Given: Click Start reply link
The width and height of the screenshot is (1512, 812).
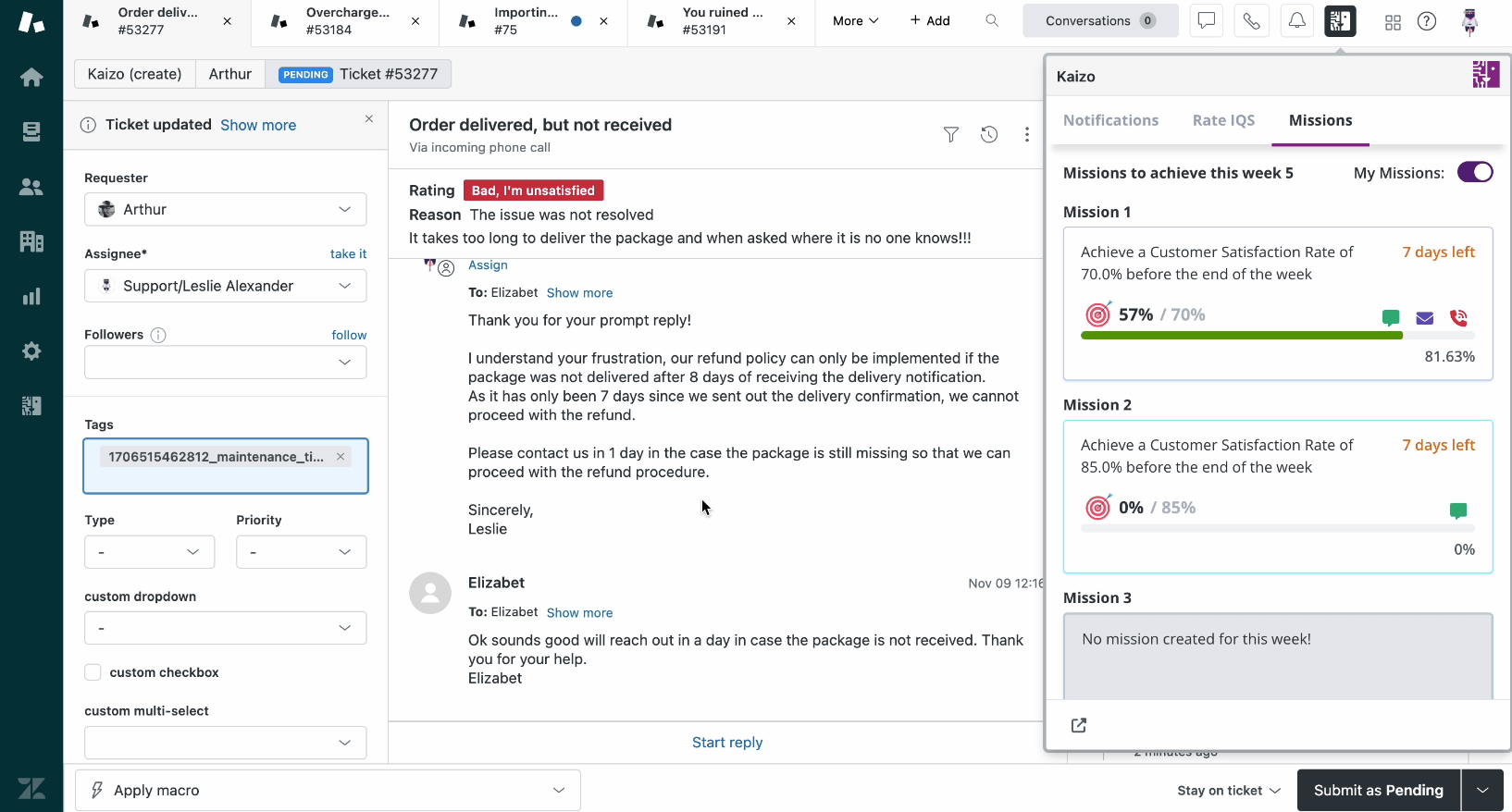Looking at the screenshot, I should click(727, 743).
